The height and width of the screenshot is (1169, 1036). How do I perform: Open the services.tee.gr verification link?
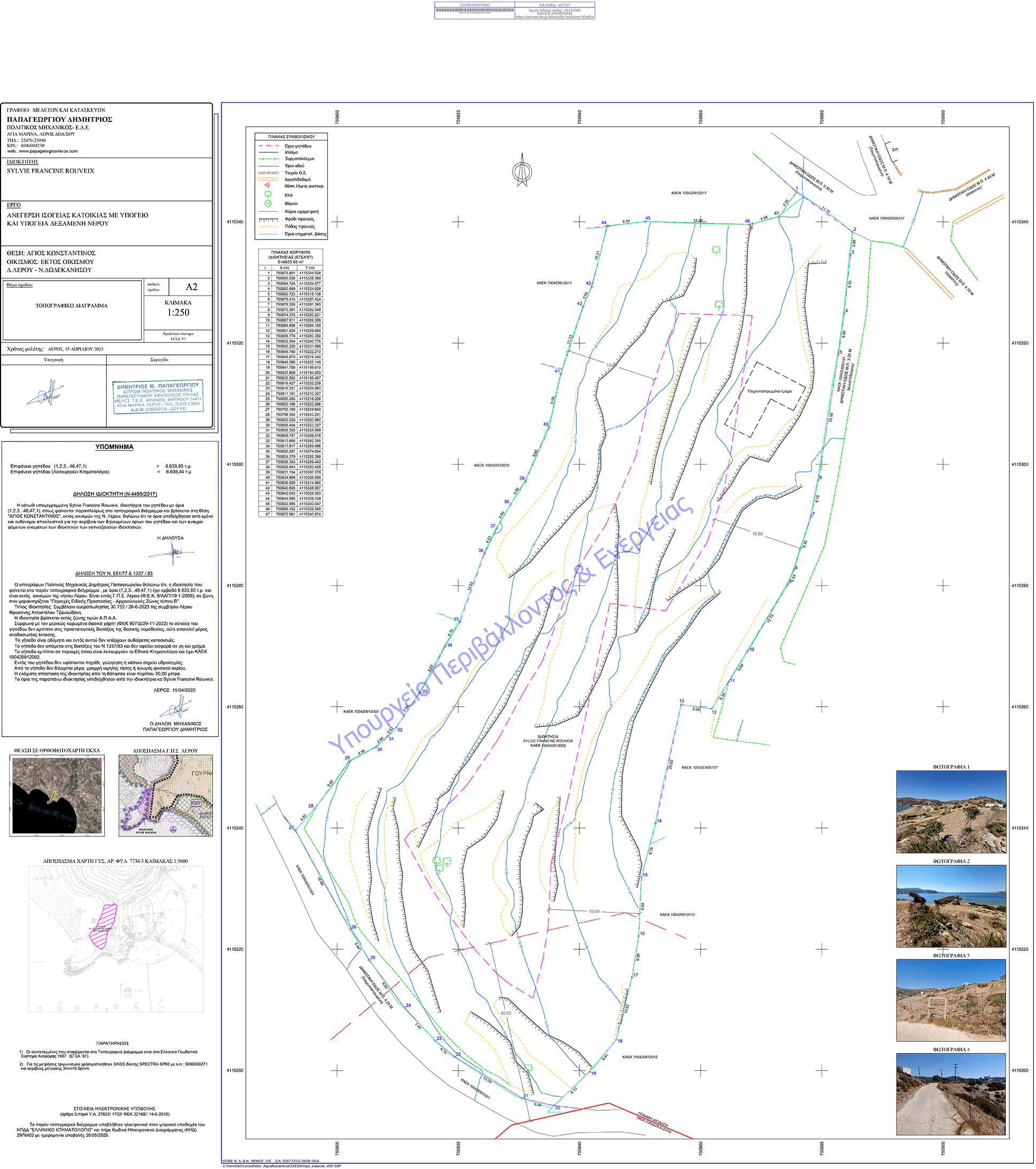click(555, 17)
